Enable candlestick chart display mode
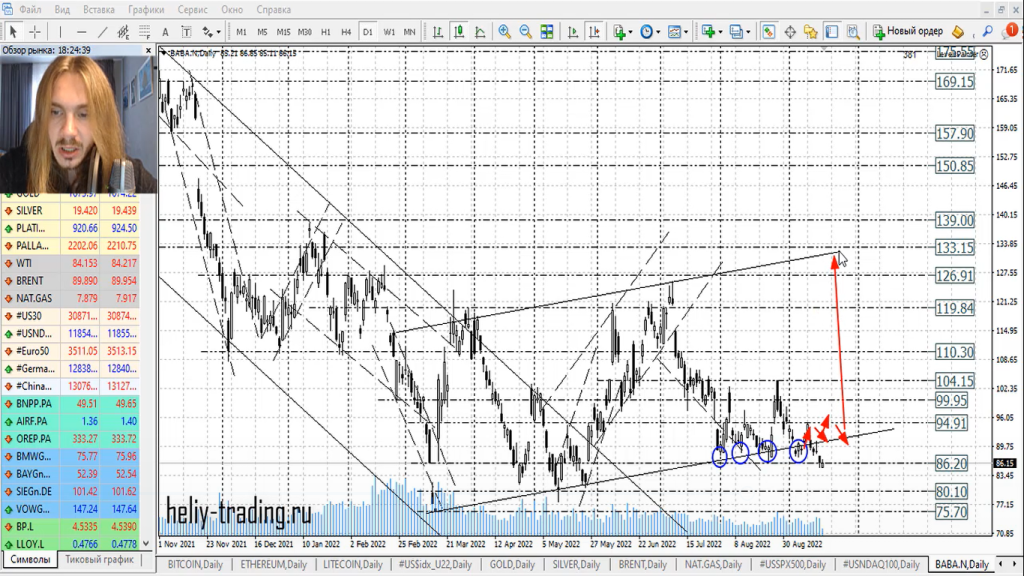 pyautogui.click(x=458, y=32)
